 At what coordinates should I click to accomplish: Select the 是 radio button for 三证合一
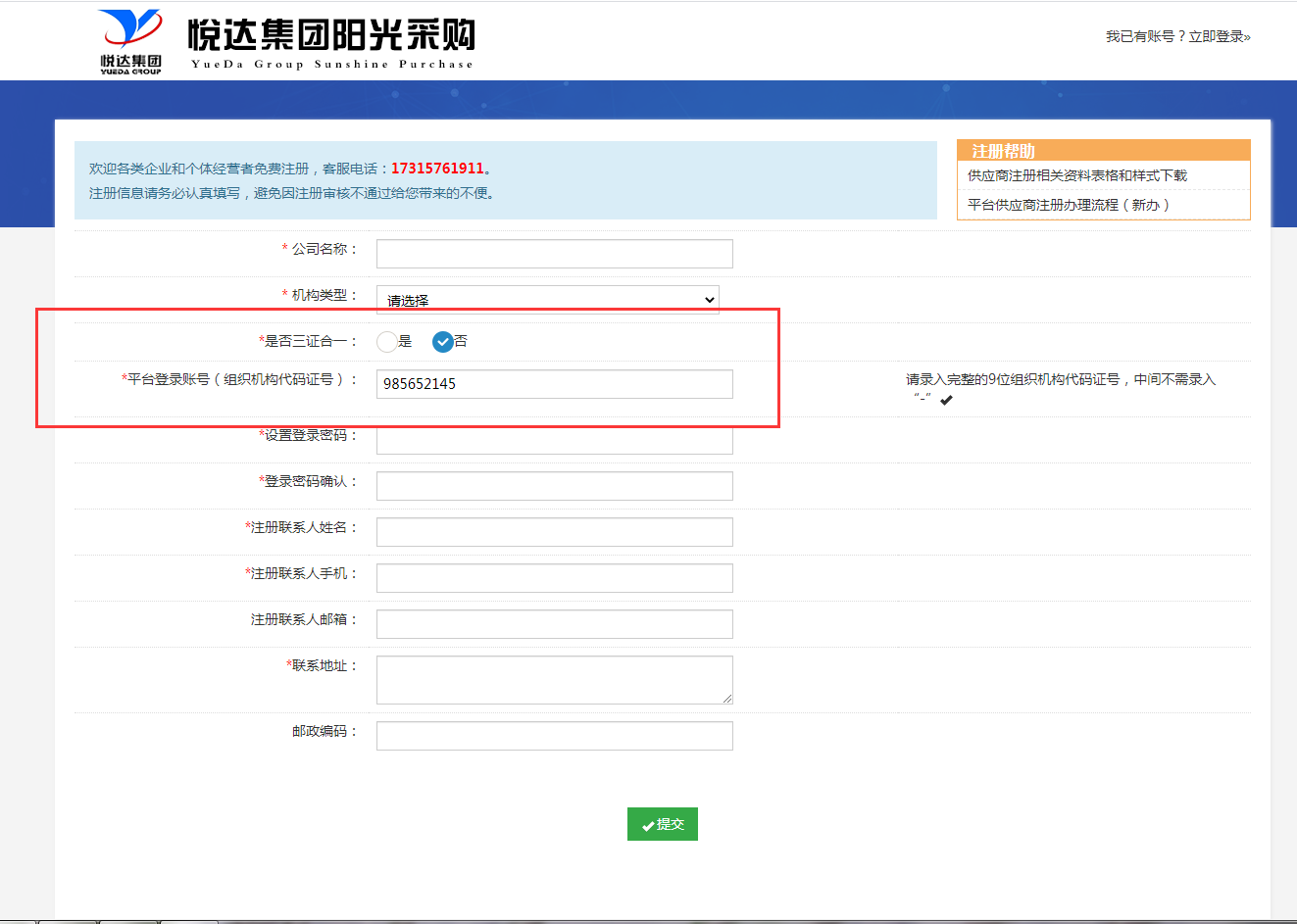pyautogui.click(x=387, y=341)
